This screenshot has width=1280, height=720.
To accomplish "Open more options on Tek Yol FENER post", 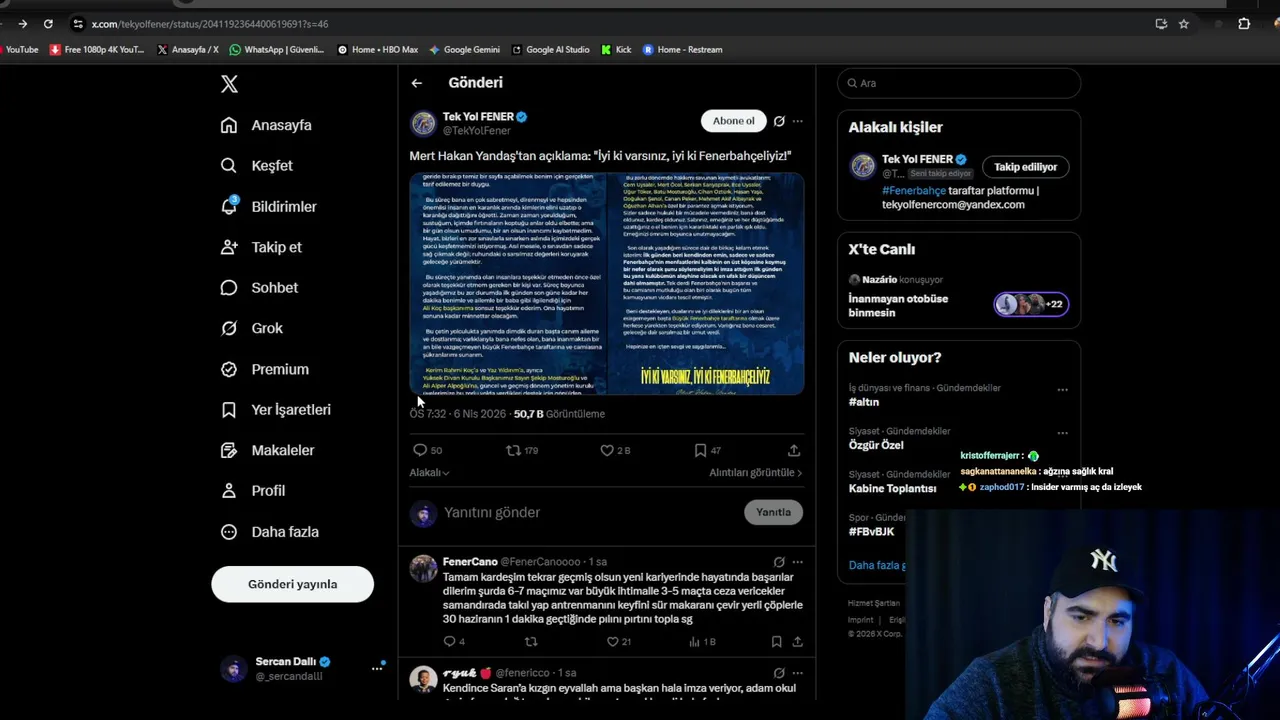I will [797, 121].
